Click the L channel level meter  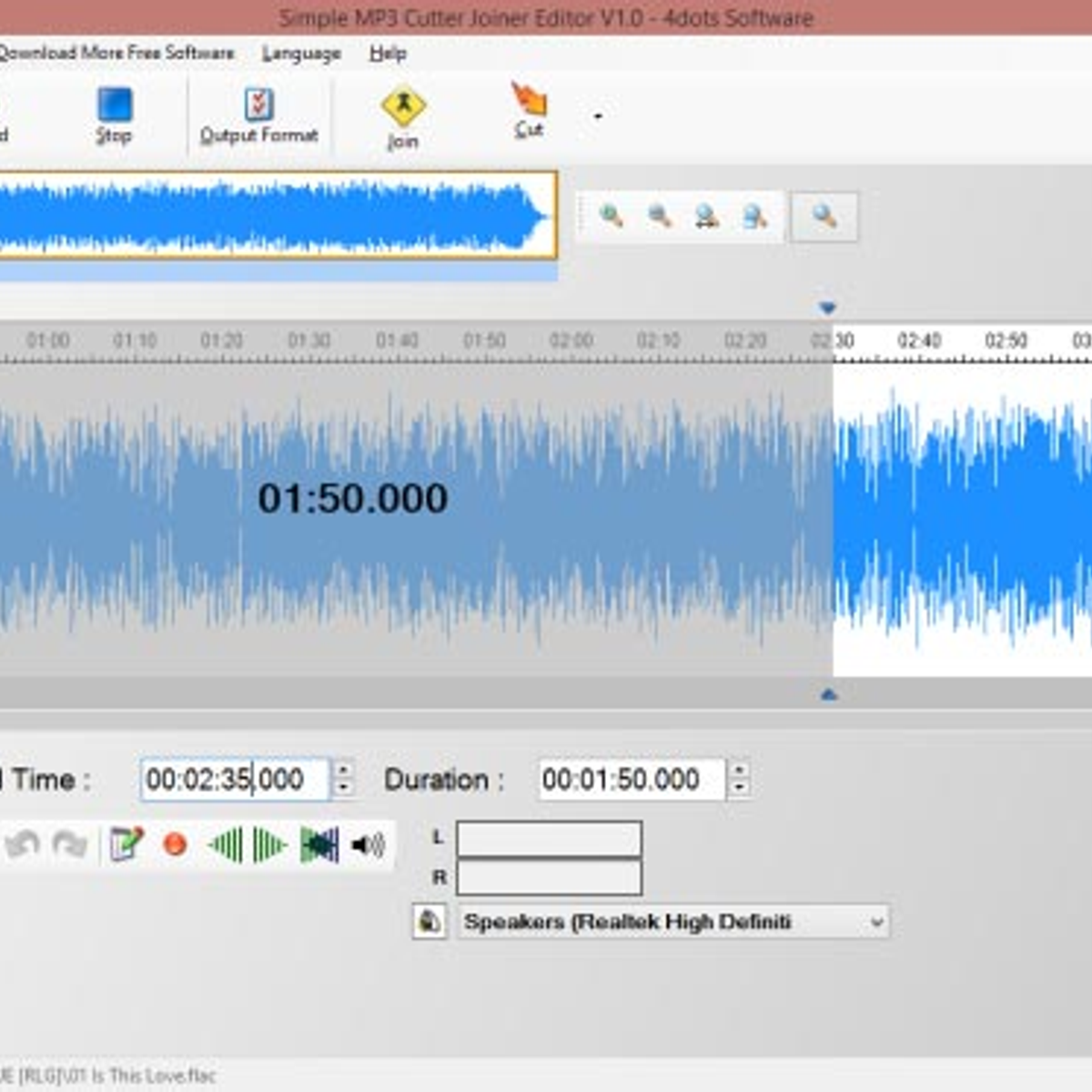point(550,839)
